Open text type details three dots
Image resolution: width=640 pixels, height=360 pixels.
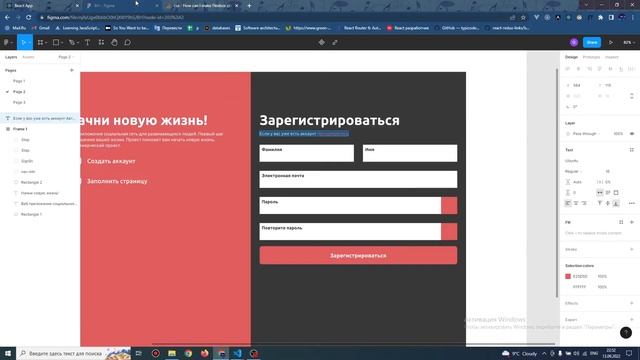632,203
